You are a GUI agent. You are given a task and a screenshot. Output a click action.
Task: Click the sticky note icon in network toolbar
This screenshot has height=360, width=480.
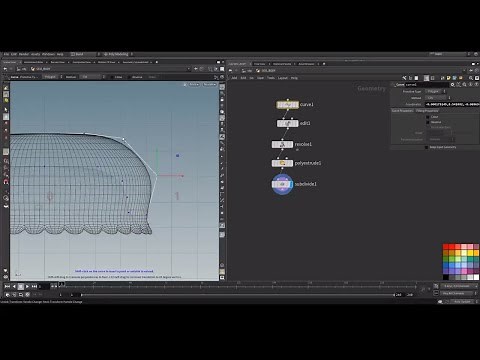tap(449, 78)
